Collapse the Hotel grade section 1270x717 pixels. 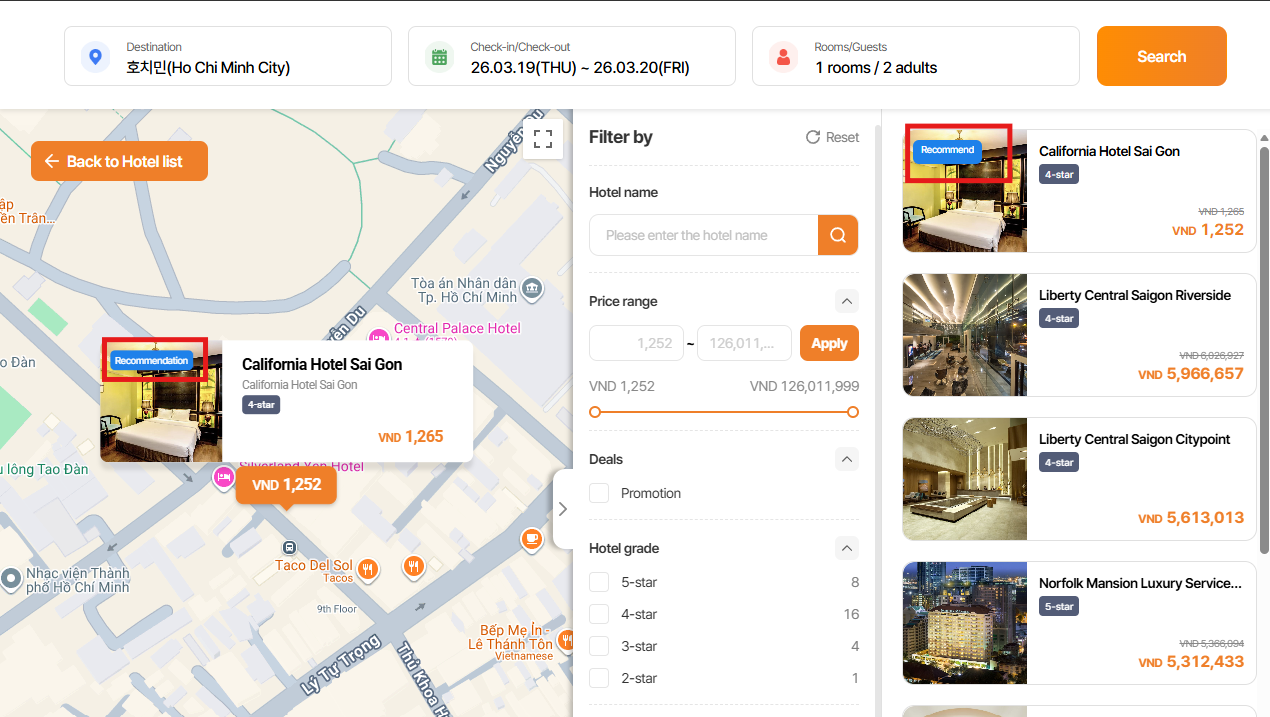point(847,548)
